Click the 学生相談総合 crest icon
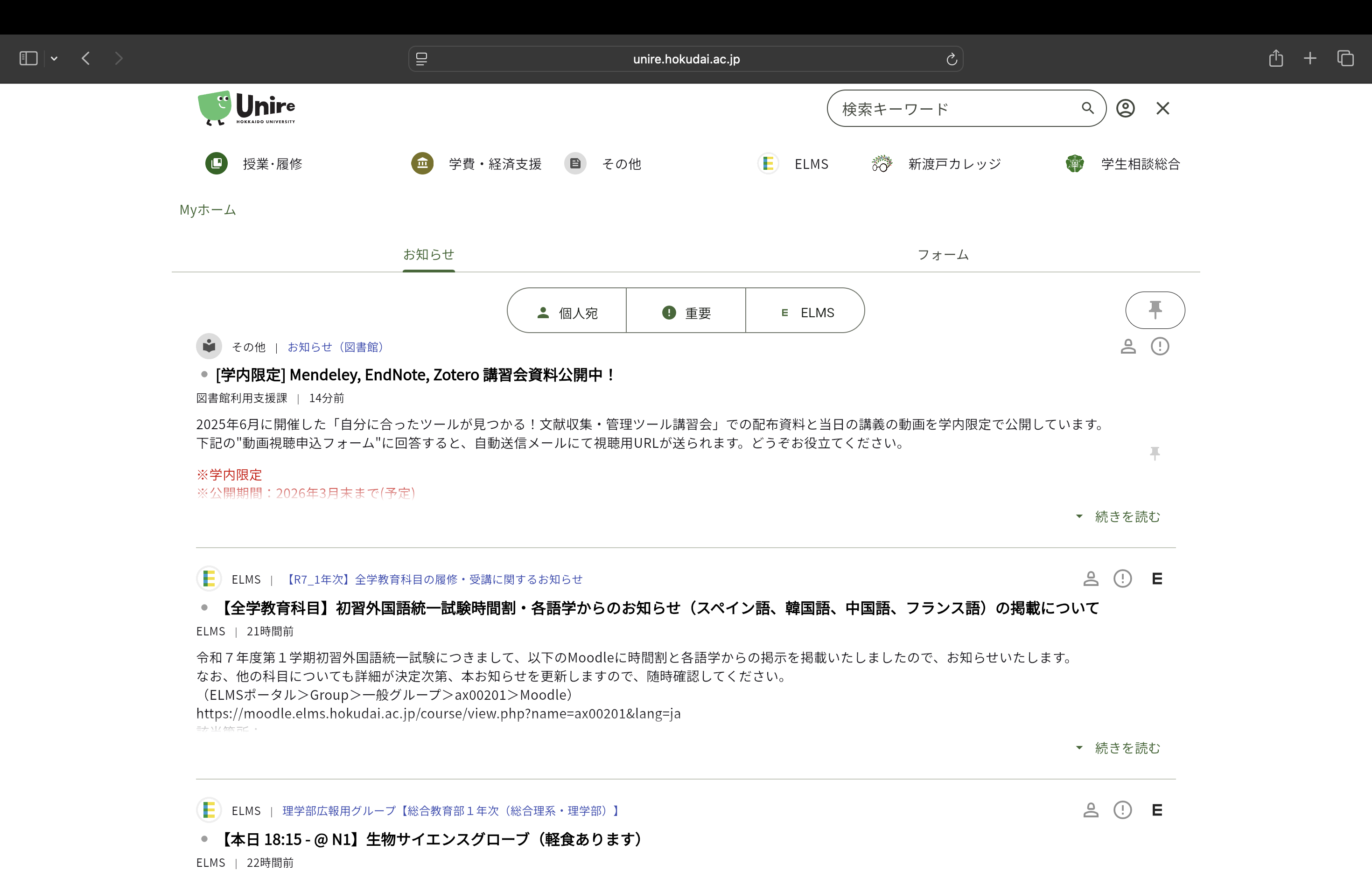The image size is (1372, 892). [x=1075, y=164]
